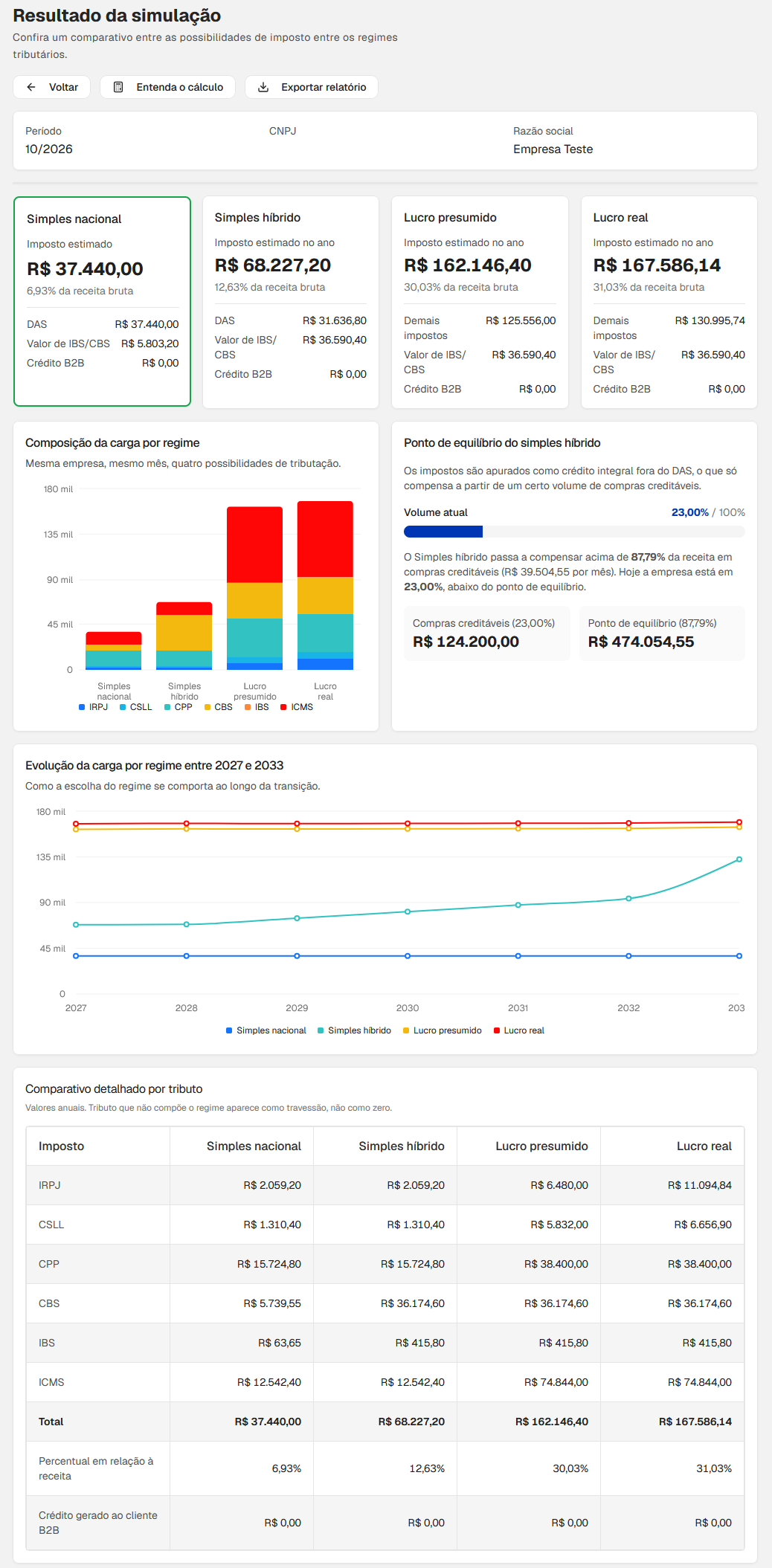The width and height of the screenshot is (772, 1568).
Task: Click the Total row label in table
Action: (51, 1422)
